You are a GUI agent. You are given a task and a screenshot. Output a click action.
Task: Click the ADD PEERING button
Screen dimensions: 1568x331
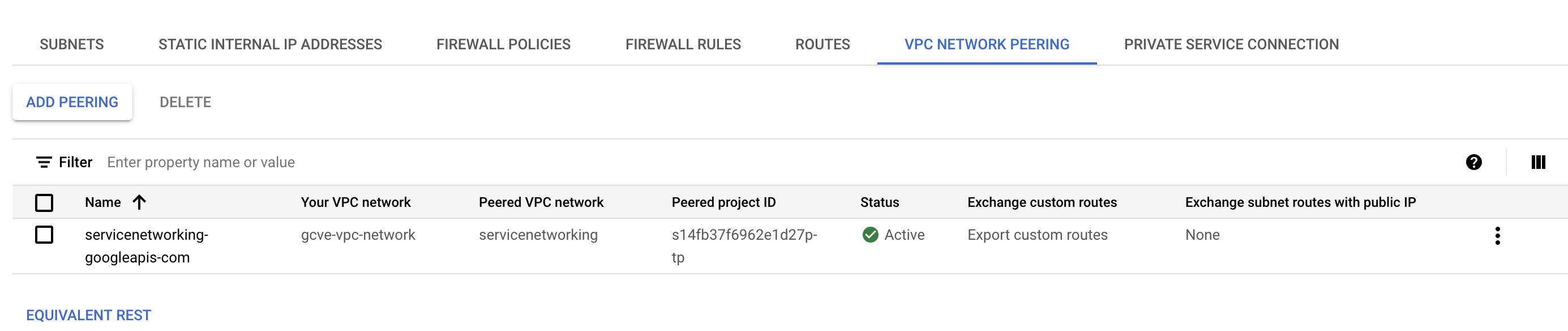71,102
